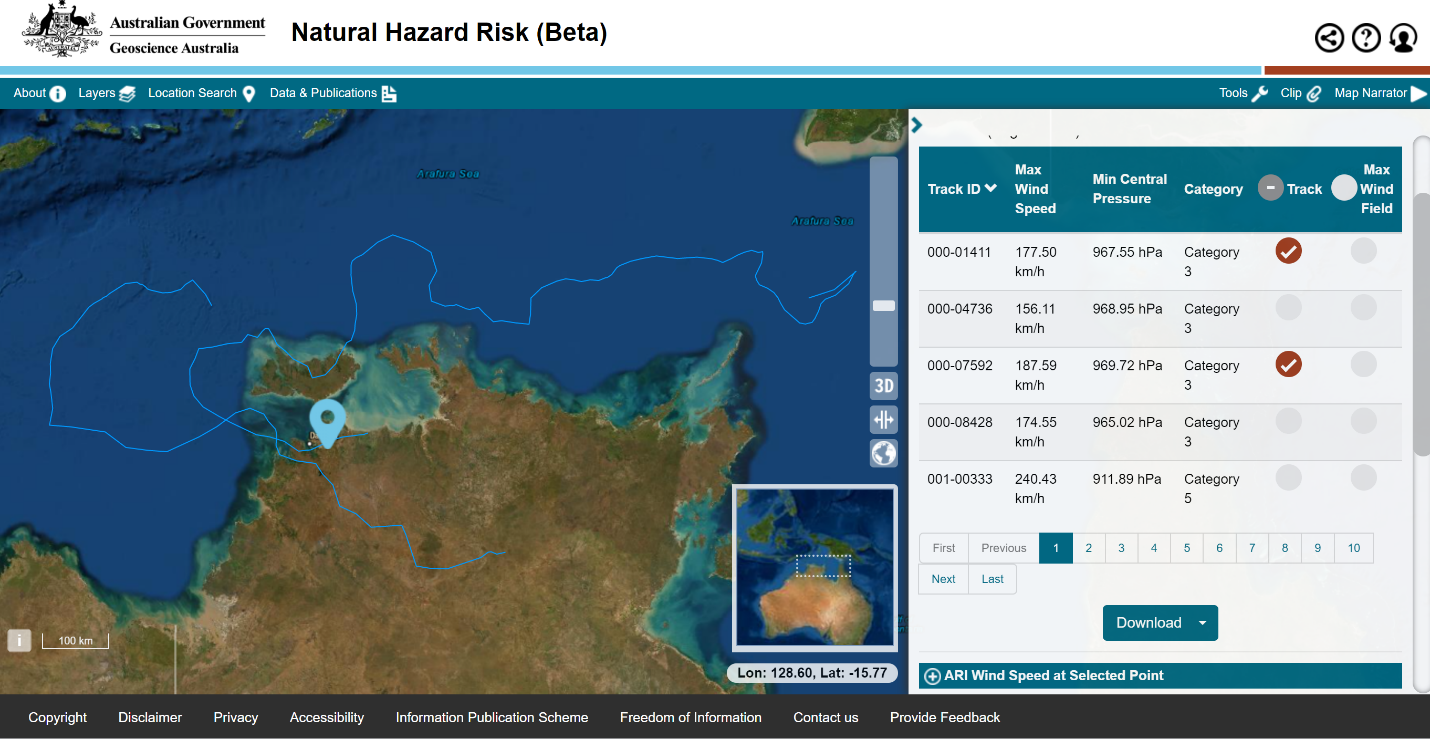Enable track for cyclone 000-04736

click(1288, 308)
